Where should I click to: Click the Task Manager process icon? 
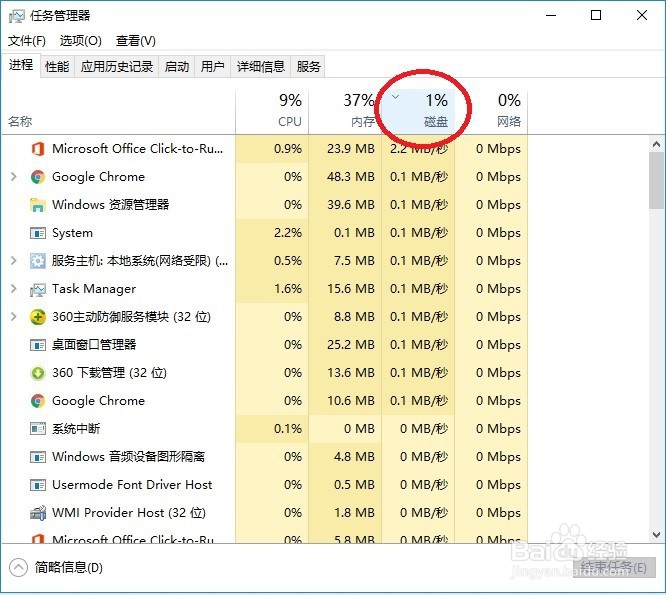click(x=38, y=290)
